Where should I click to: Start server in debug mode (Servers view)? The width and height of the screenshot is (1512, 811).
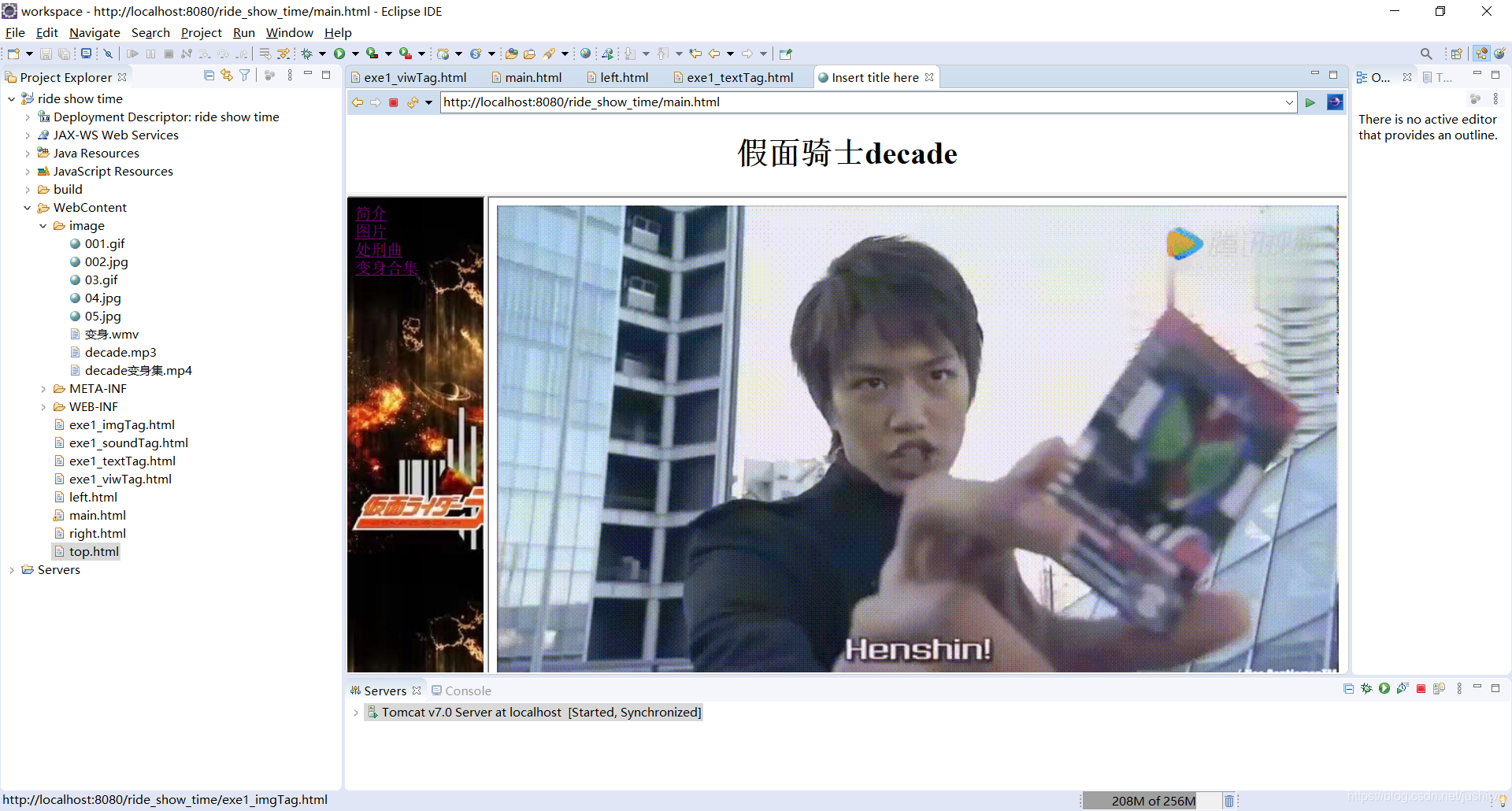point(1366,689)
